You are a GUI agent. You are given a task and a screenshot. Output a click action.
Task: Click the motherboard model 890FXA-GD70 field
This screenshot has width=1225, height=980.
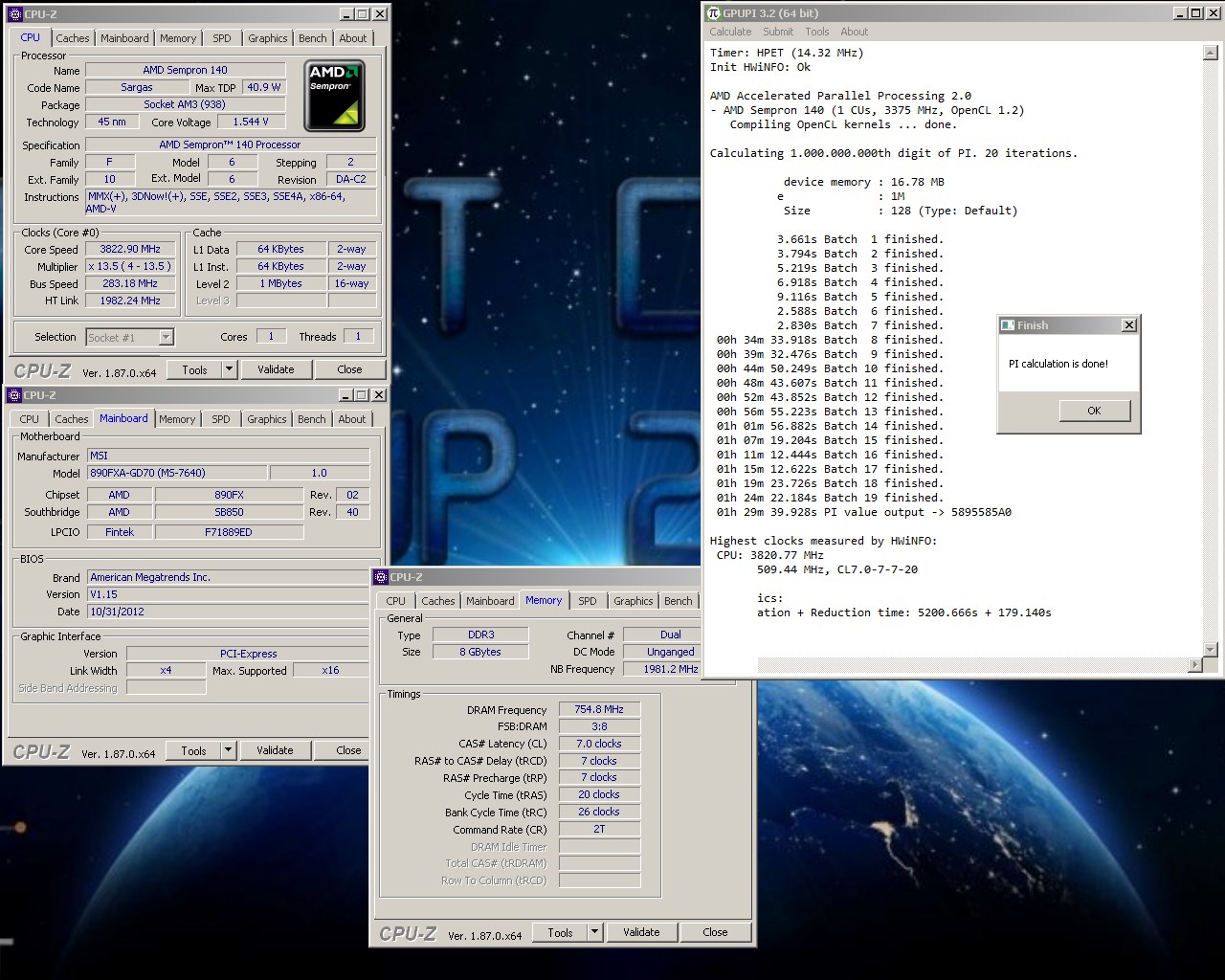tap(176, 473)
